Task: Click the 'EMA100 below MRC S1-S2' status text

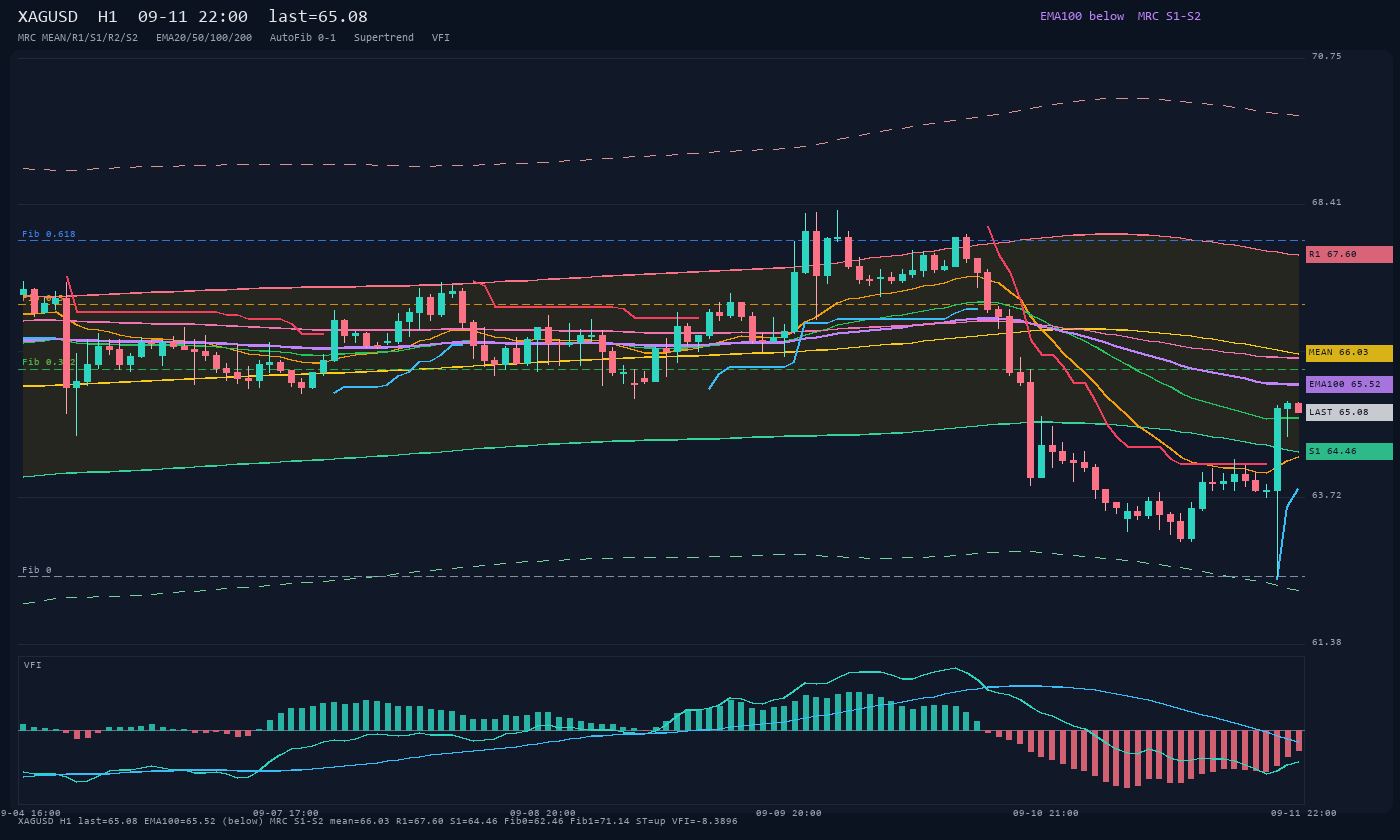Action: 1120,16
